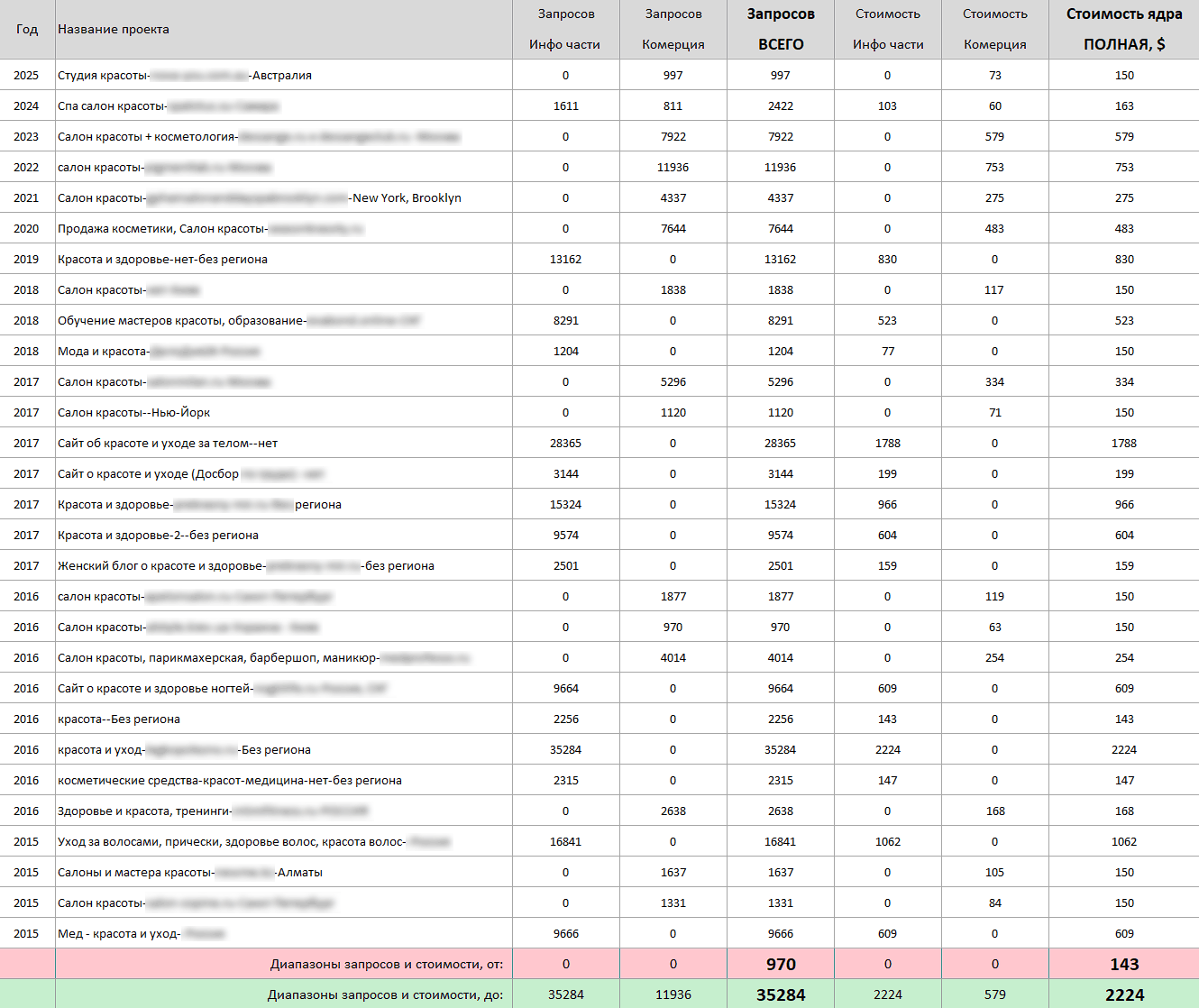Select the cell showing 1788 in full cost column

click(1124, 444)
